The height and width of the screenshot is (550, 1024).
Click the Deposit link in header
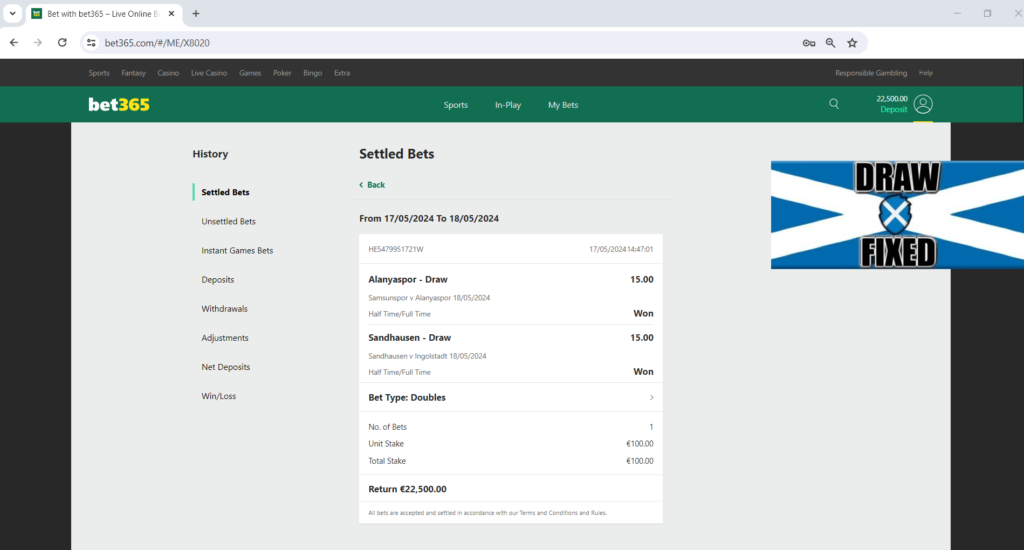893,110
